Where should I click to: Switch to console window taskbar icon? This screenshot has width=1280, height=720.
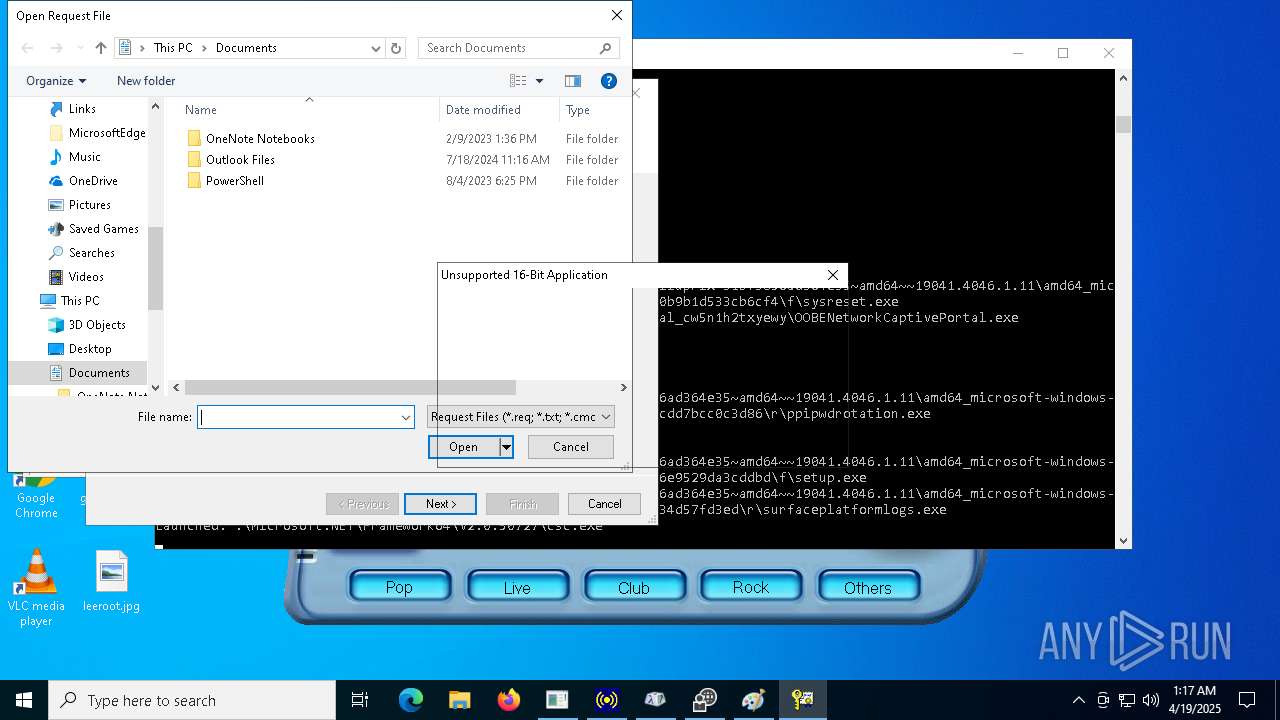pyautogui.click(x=557, y=700)
